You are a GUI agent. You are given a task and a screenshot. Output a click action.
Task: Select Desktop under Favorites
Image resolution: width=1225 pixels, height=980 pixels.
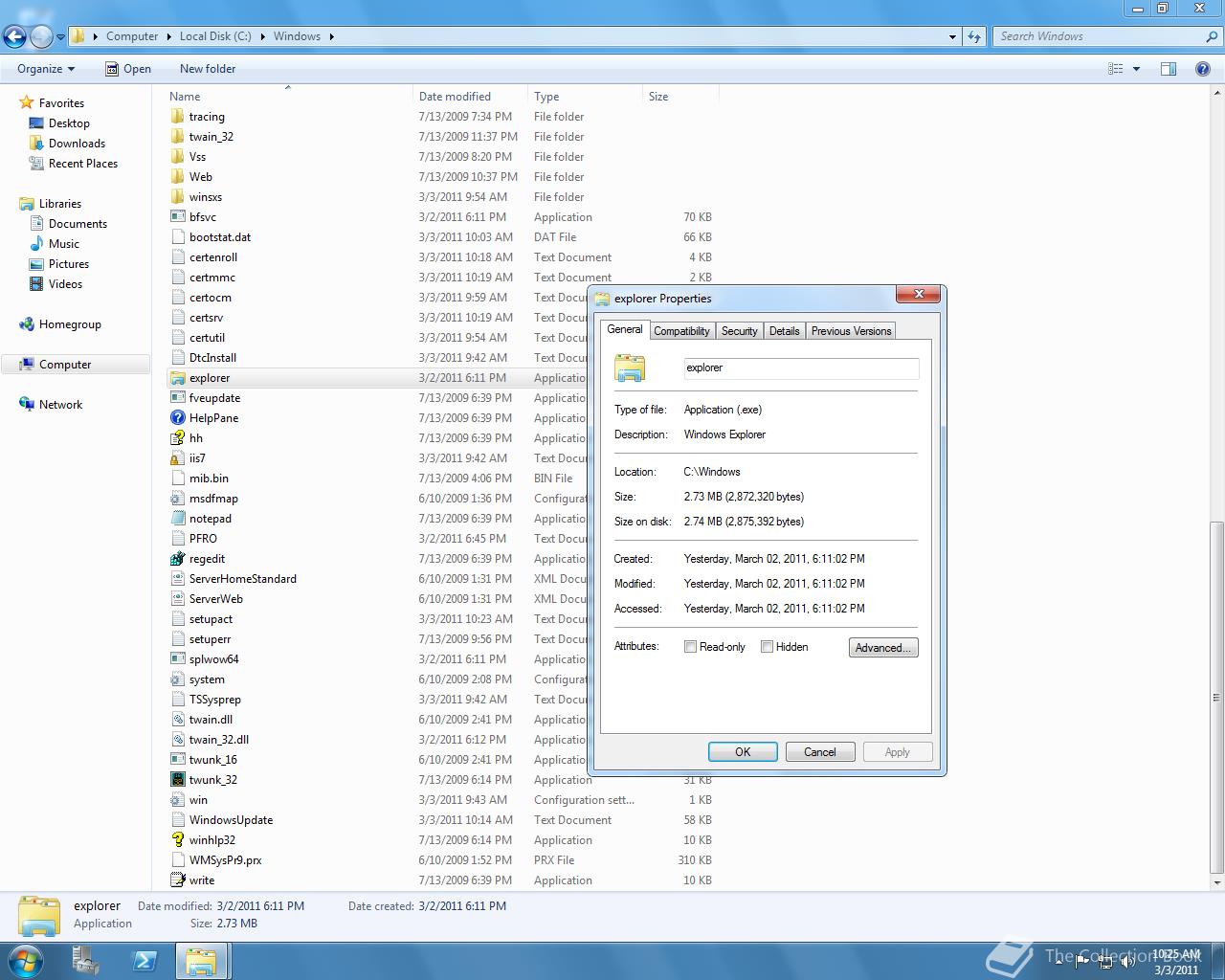point(69,123)
